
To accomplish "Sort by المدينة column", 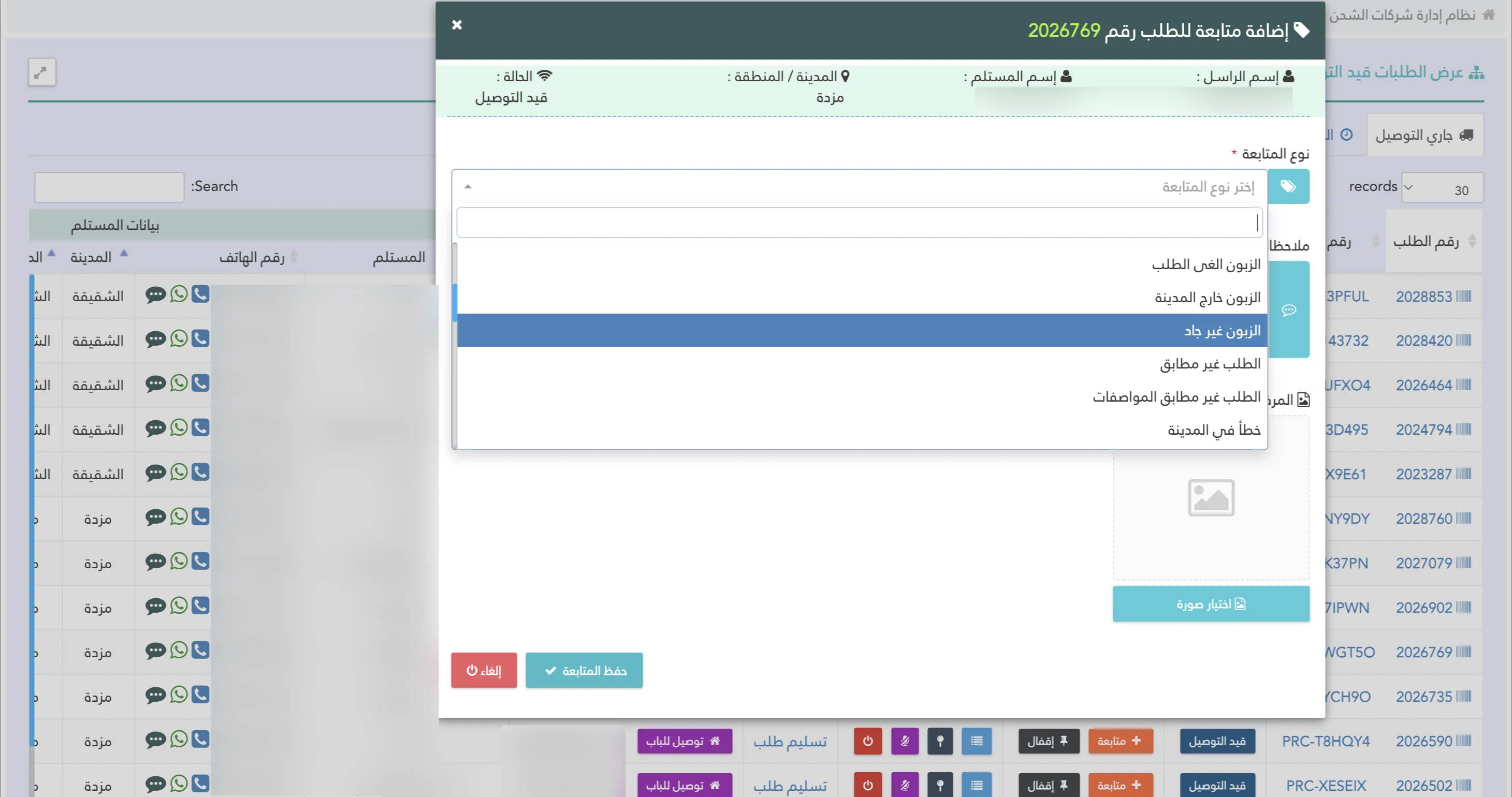I will [x=98, y=257].
